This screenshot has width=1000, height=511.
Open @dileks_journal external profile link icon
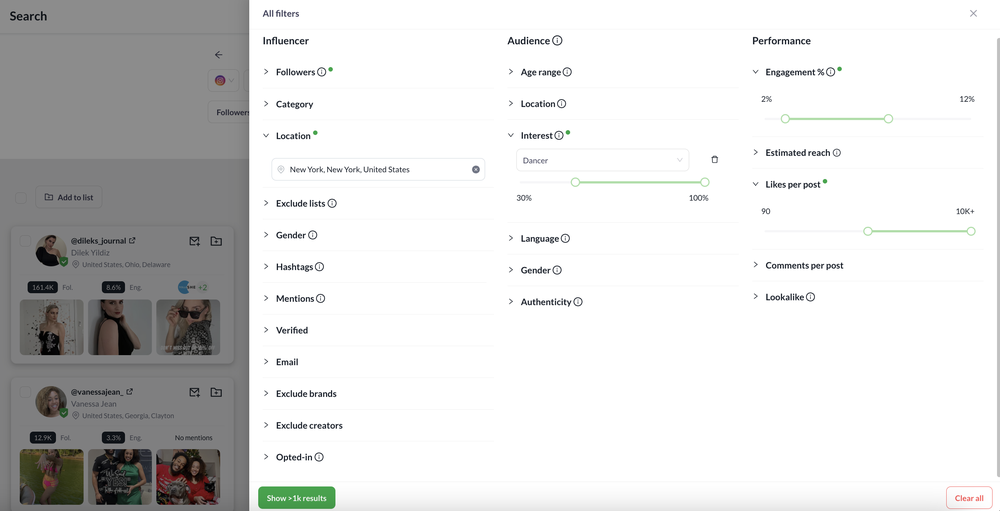[x=132, y=241]
